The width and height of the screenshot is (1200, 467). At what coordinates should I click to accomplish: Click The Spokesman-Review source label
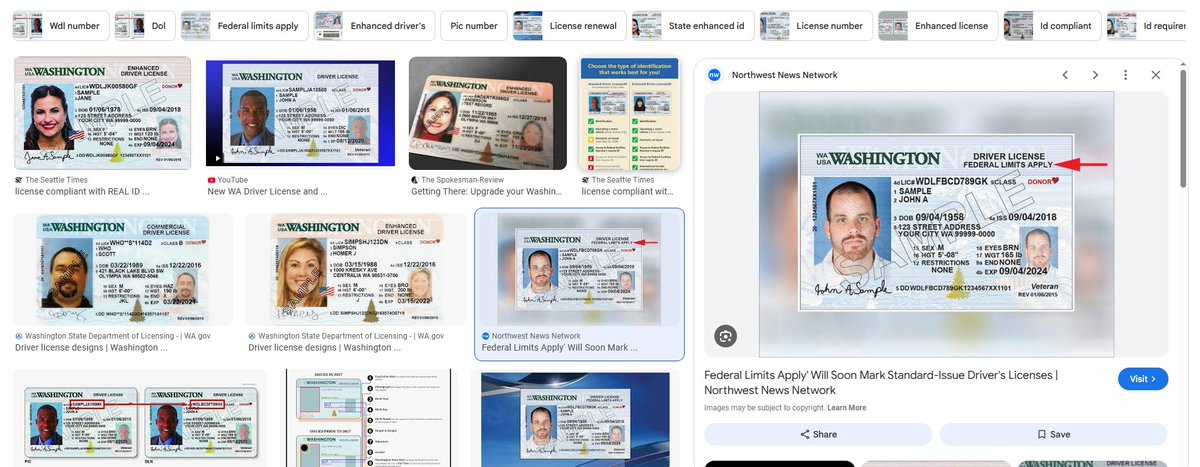click(x=463, y=179)
